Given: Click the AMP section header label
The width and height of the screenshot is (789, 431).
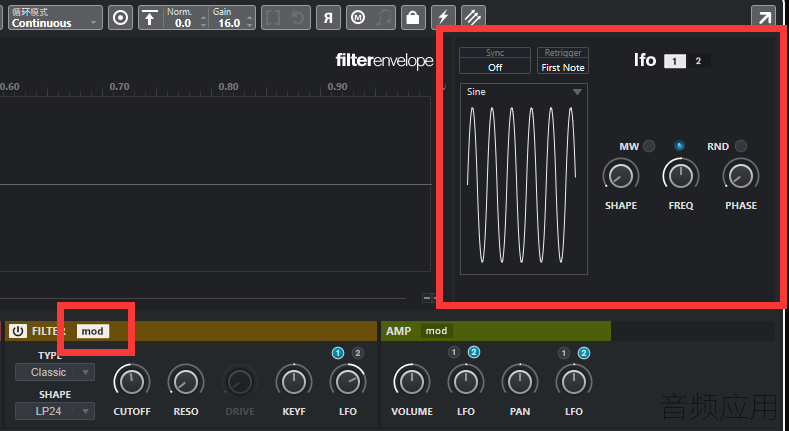Looking at the screenshot, I should pyautogui.click(x=399, y=331).
